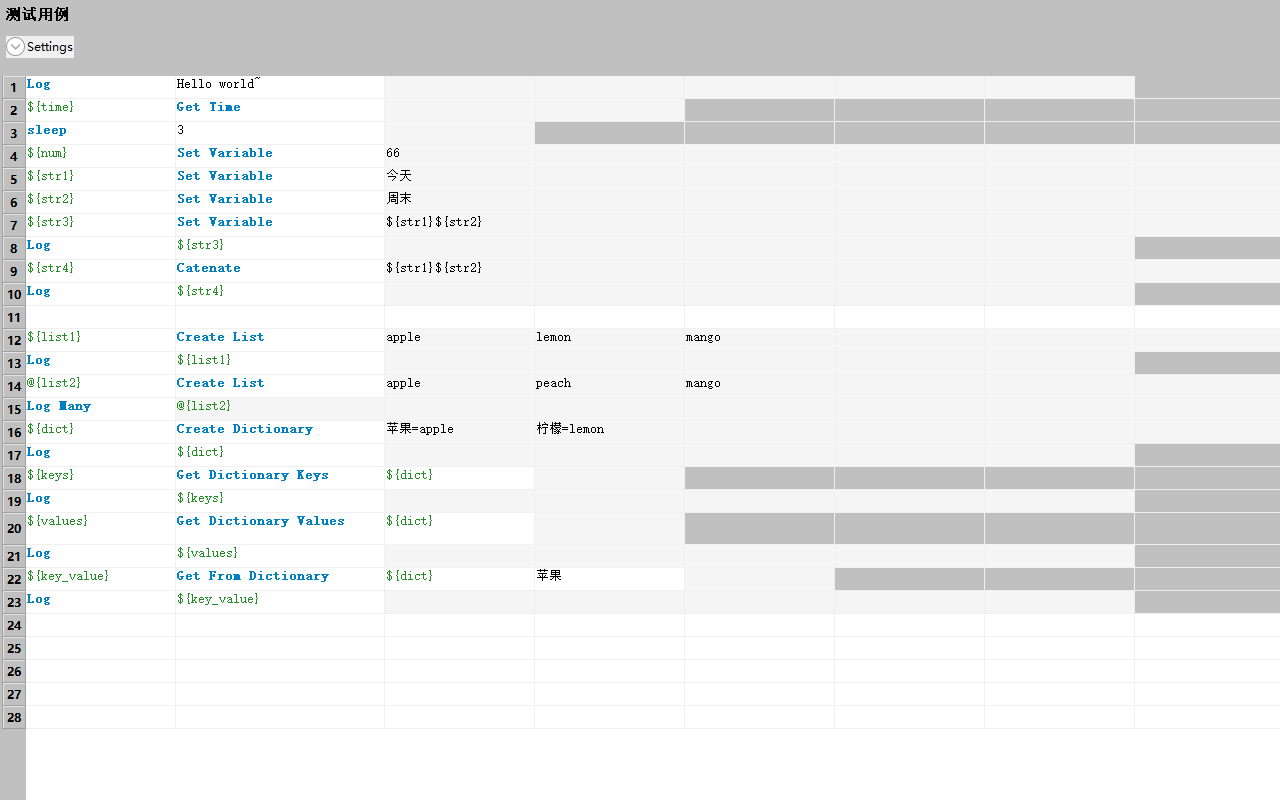
Task: Select row header 1
Action: 14,88
